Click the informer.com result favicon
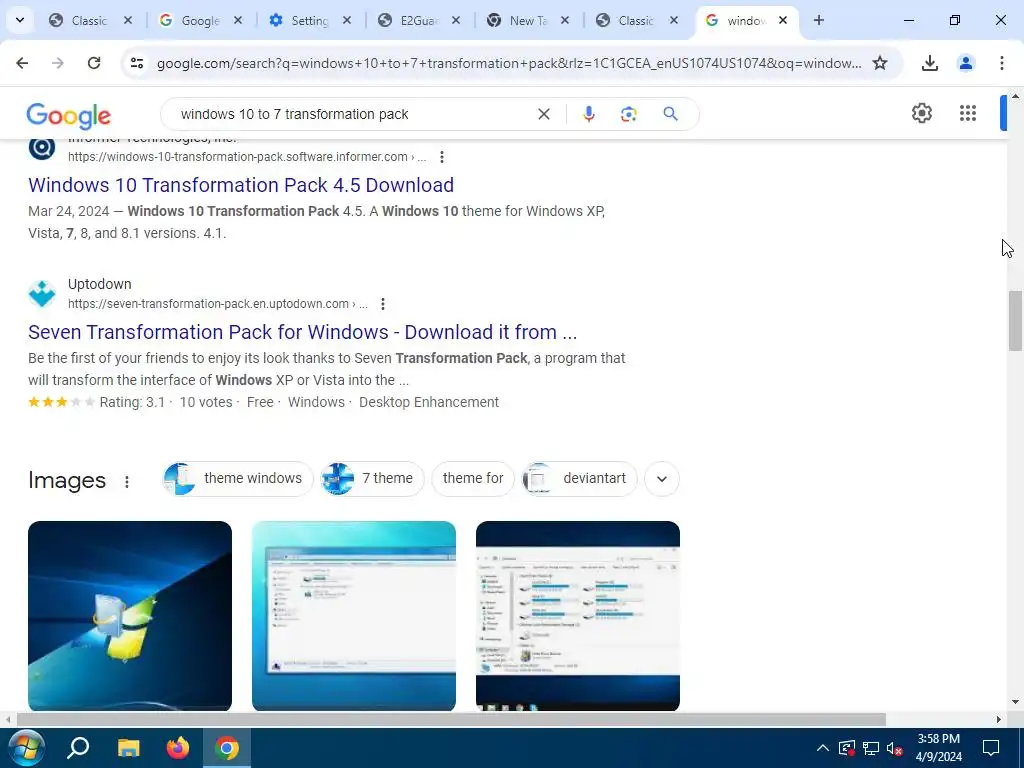Viewport: 1024px width, 768px height. pyautogui.click(x=42, y=148)
